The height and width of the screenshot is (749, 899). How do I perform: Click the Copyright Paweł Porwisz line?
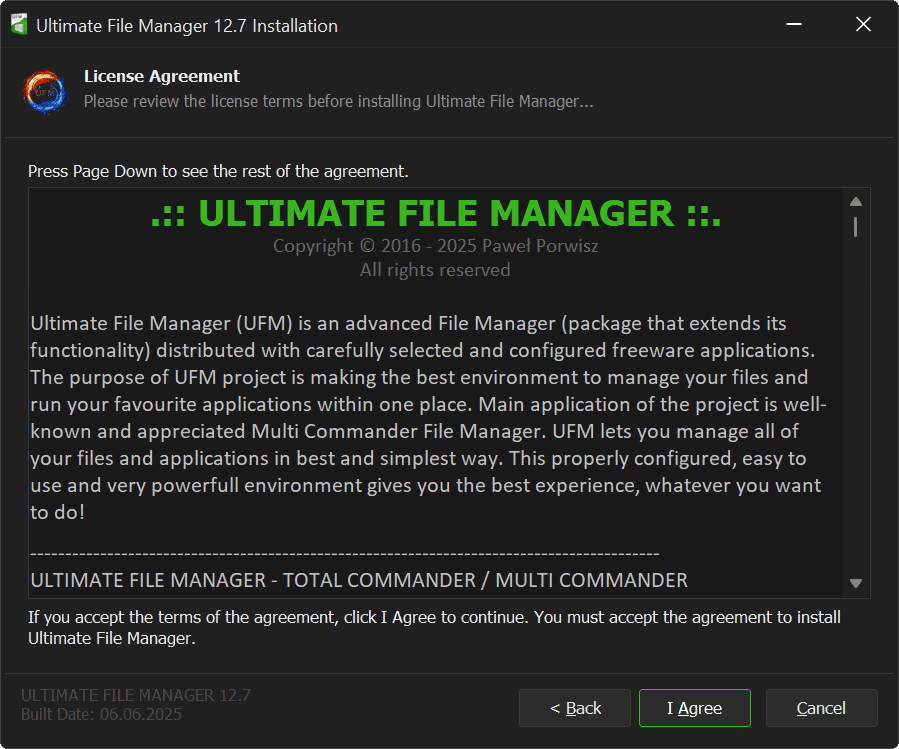click(x=435, y=246)
